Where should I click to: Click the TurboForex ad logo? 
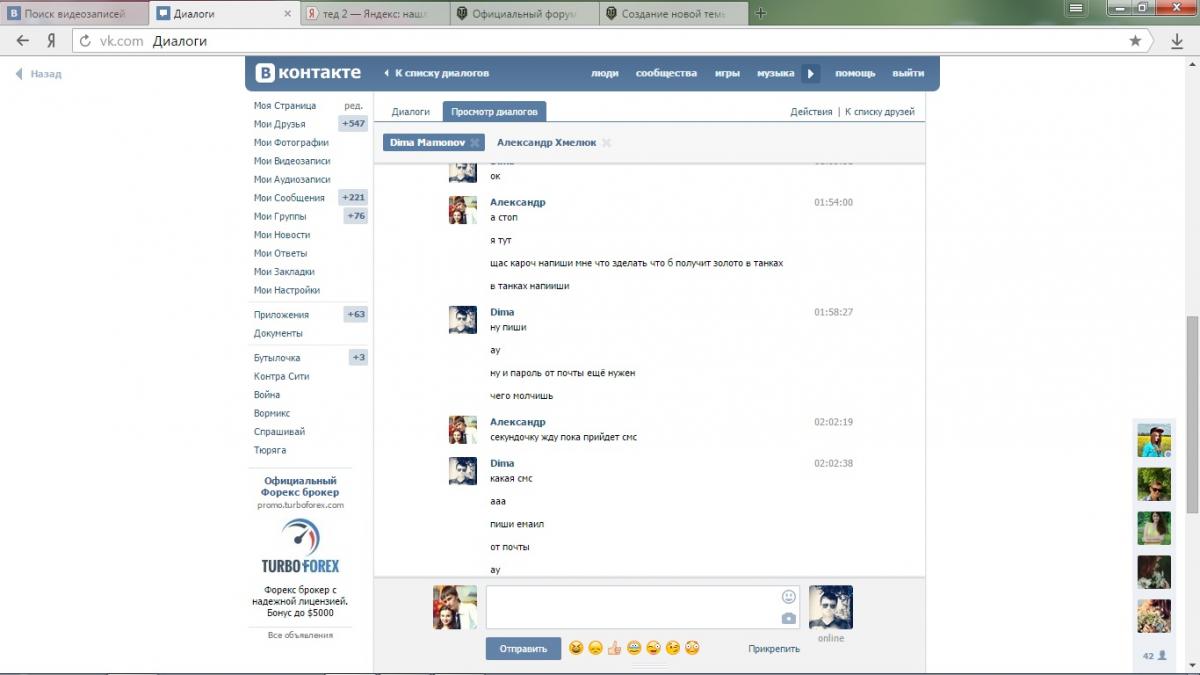[x=300, y=546]
